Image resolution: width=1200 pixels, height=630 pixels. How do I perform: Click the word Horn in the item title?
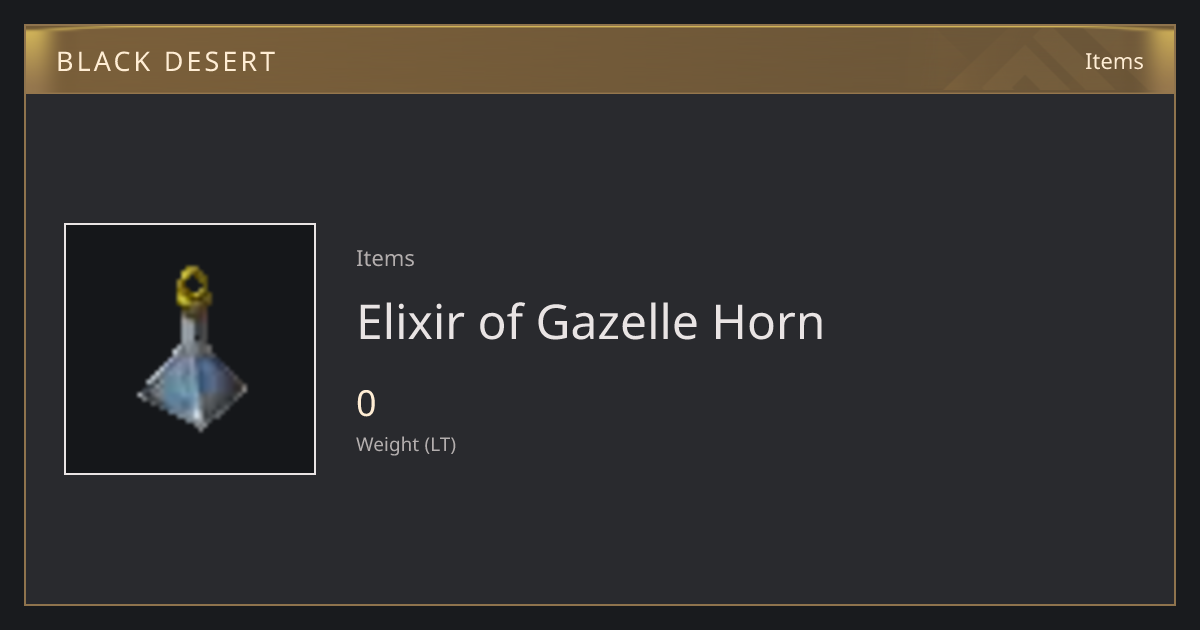point(768,323)
